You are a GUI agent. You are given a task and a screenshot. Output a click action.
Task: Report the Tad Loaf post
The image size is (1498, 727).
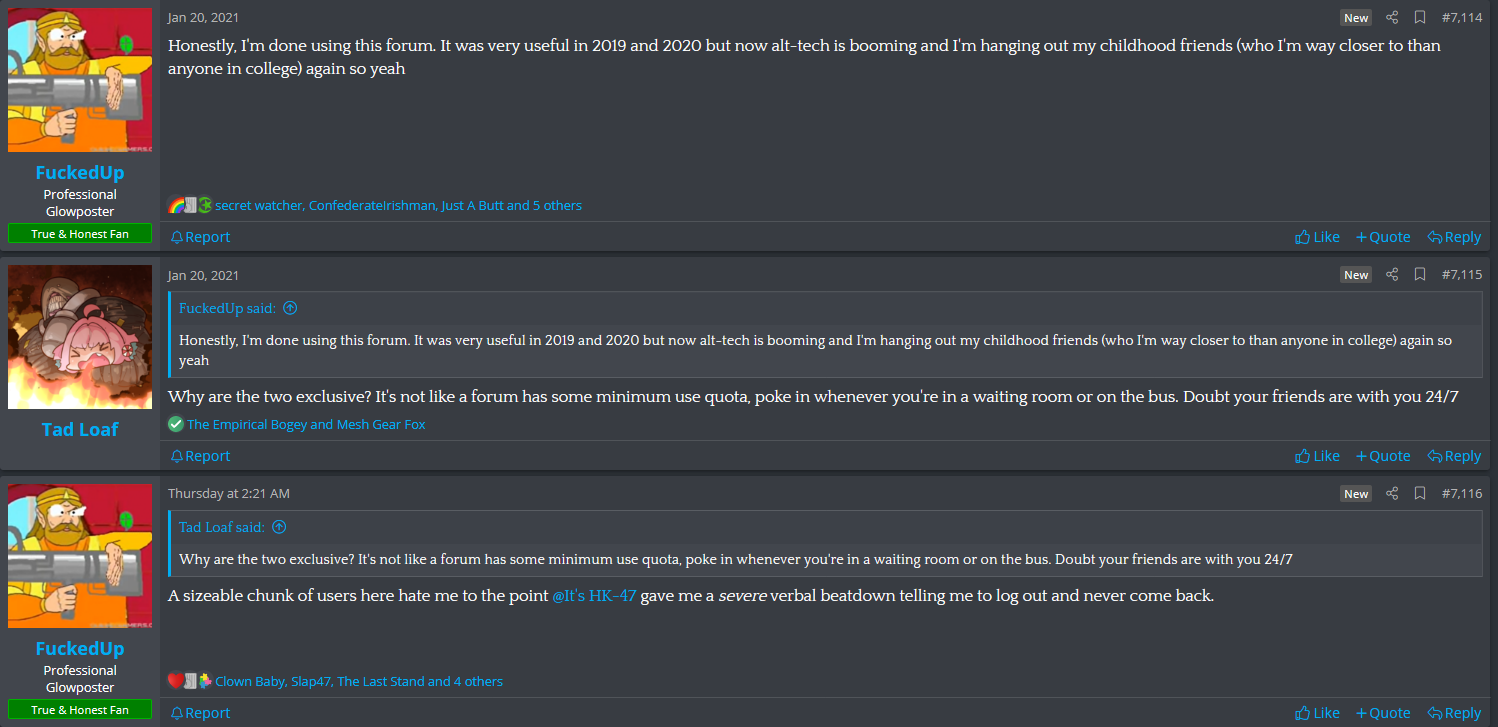[200, 456]
